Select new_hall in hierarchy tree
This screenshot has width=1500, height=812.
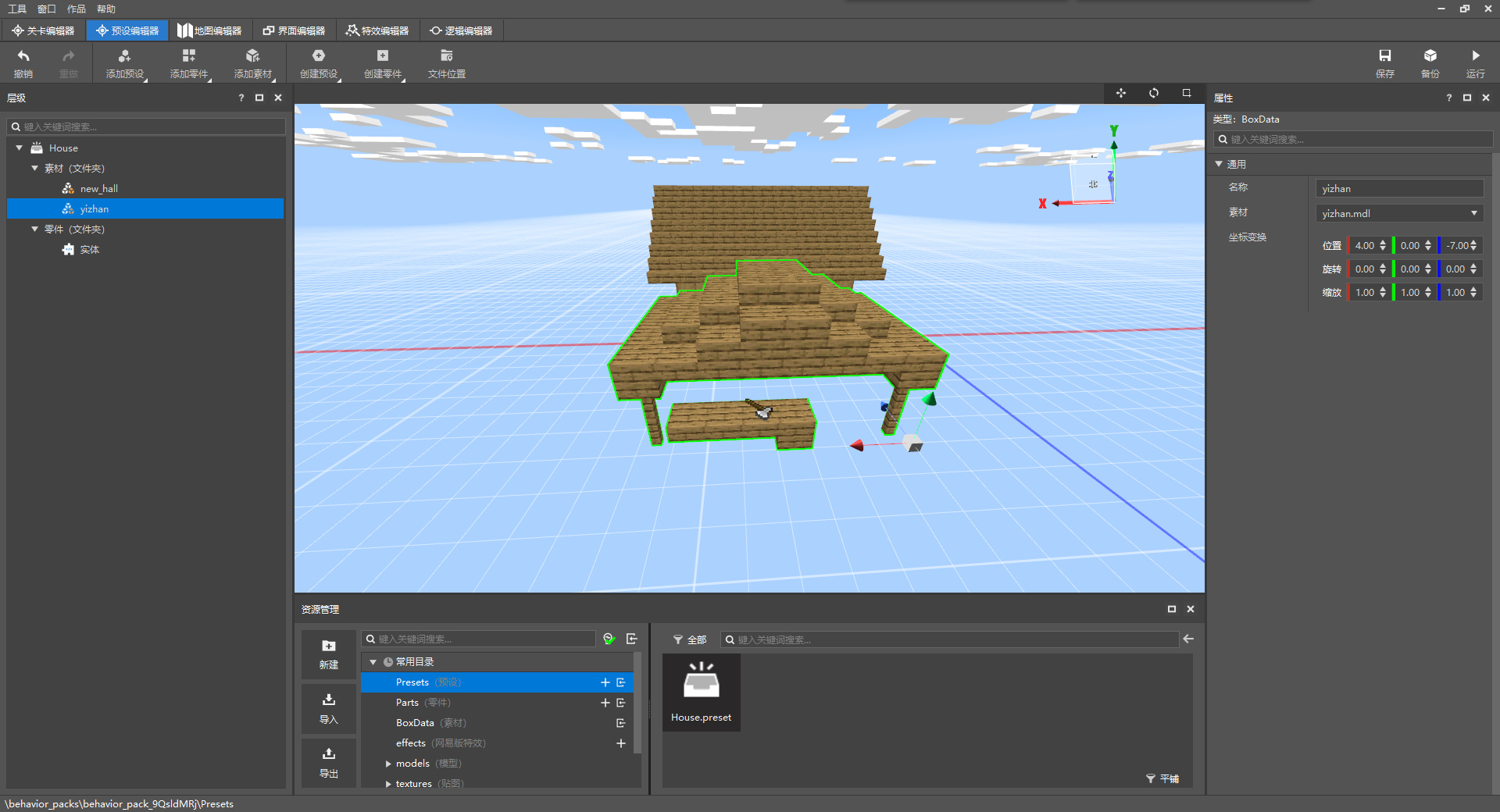point(98,189)
